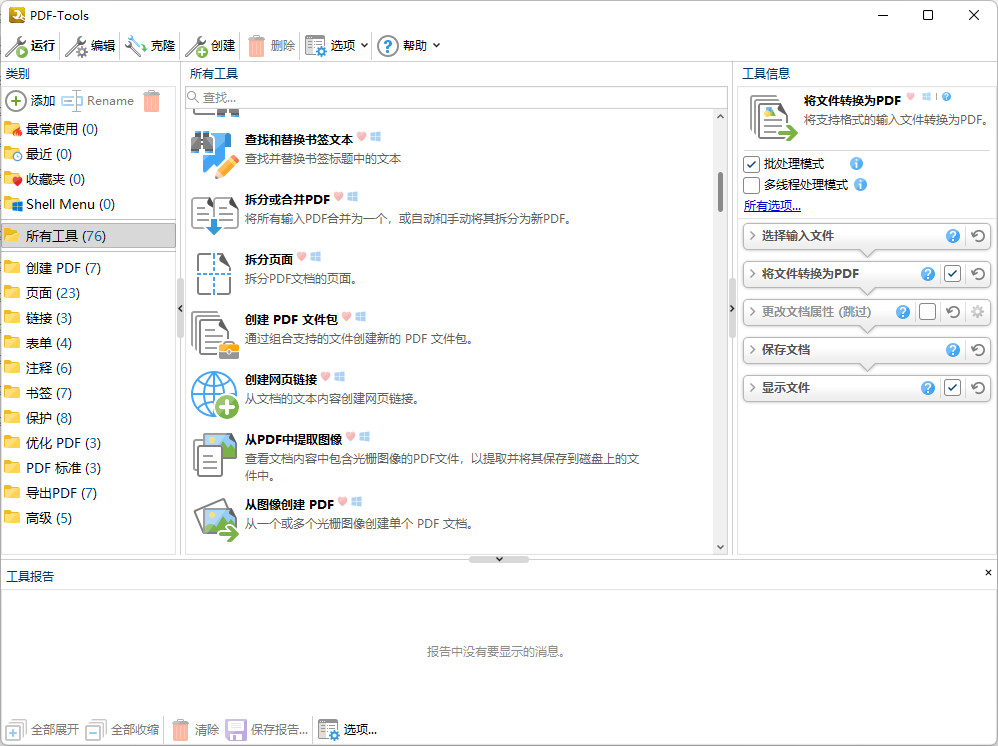Click the scroll up arrow of tool list

(720, 116)
